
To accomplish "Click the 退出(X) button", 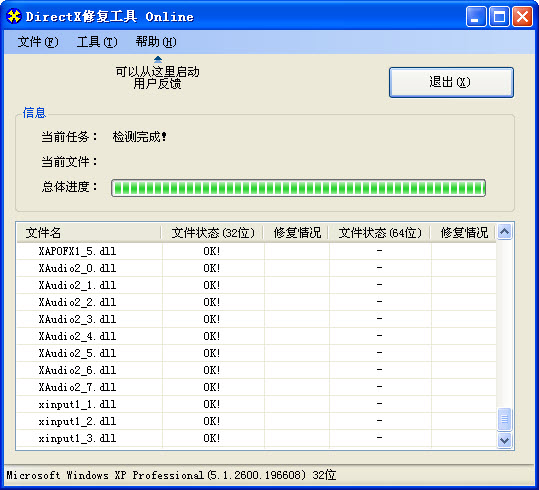I will [451, 82].
